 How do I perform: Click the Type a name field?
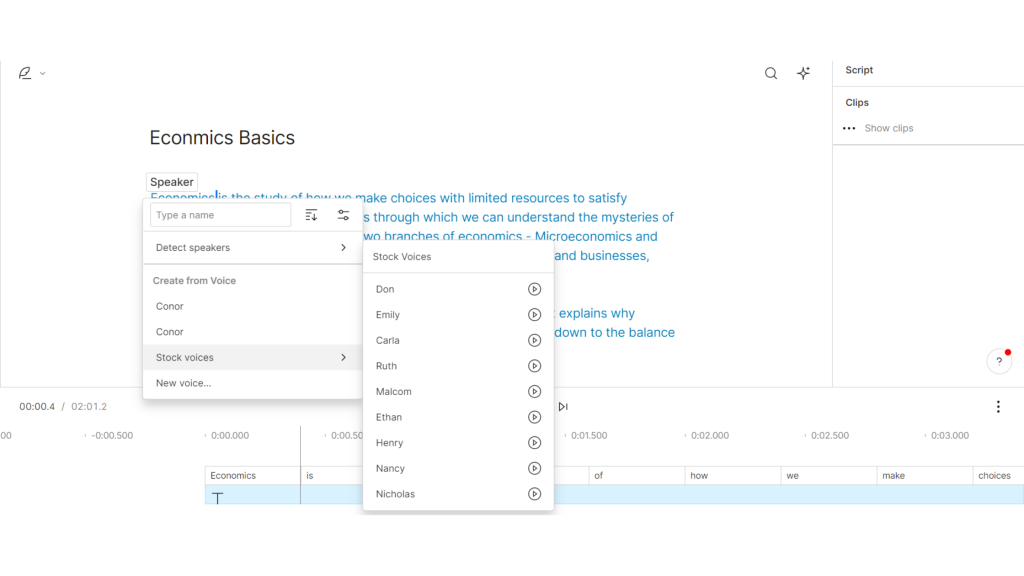[220, 215]
